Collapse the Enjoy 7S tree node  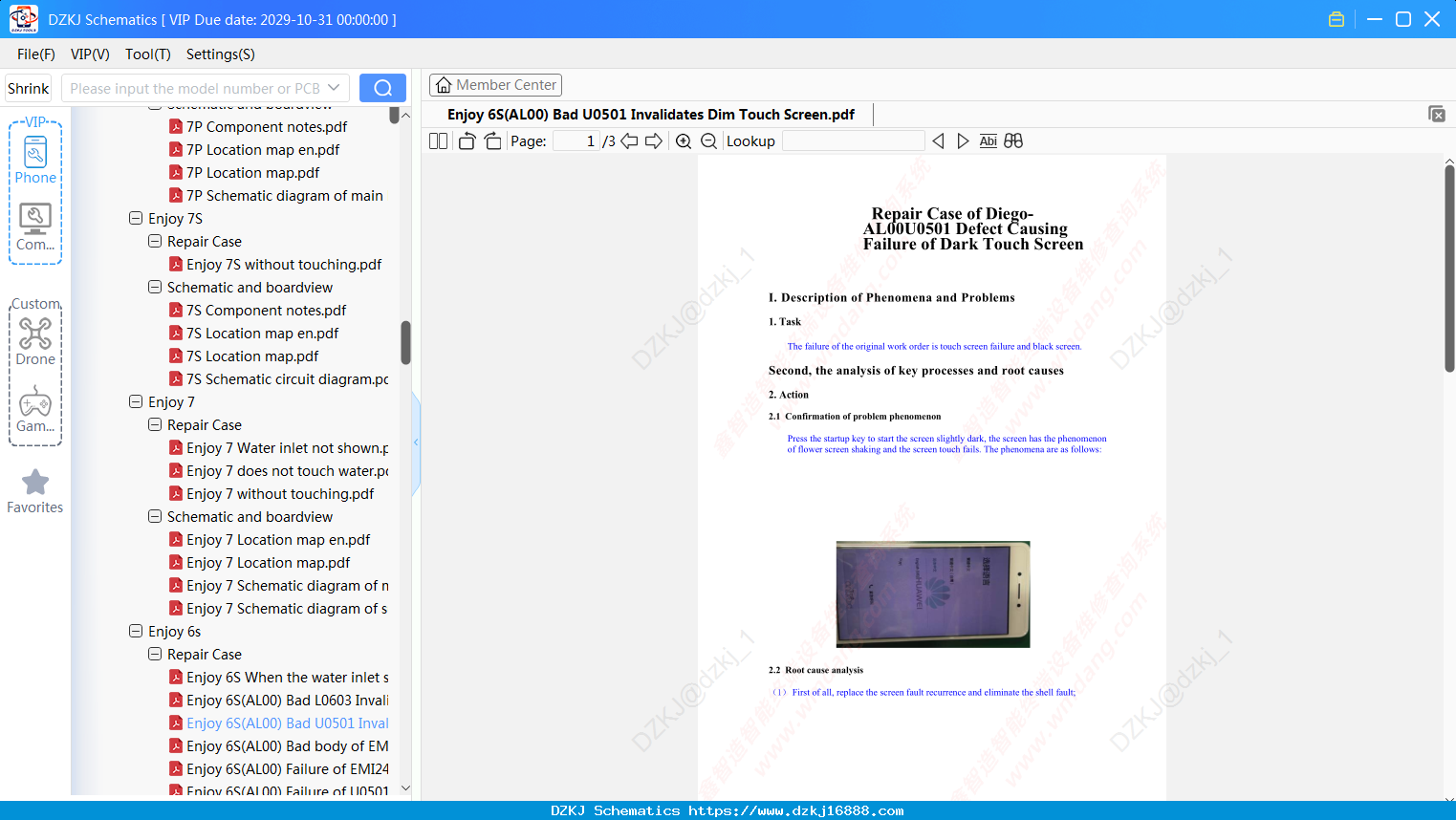tap(136, 218)
